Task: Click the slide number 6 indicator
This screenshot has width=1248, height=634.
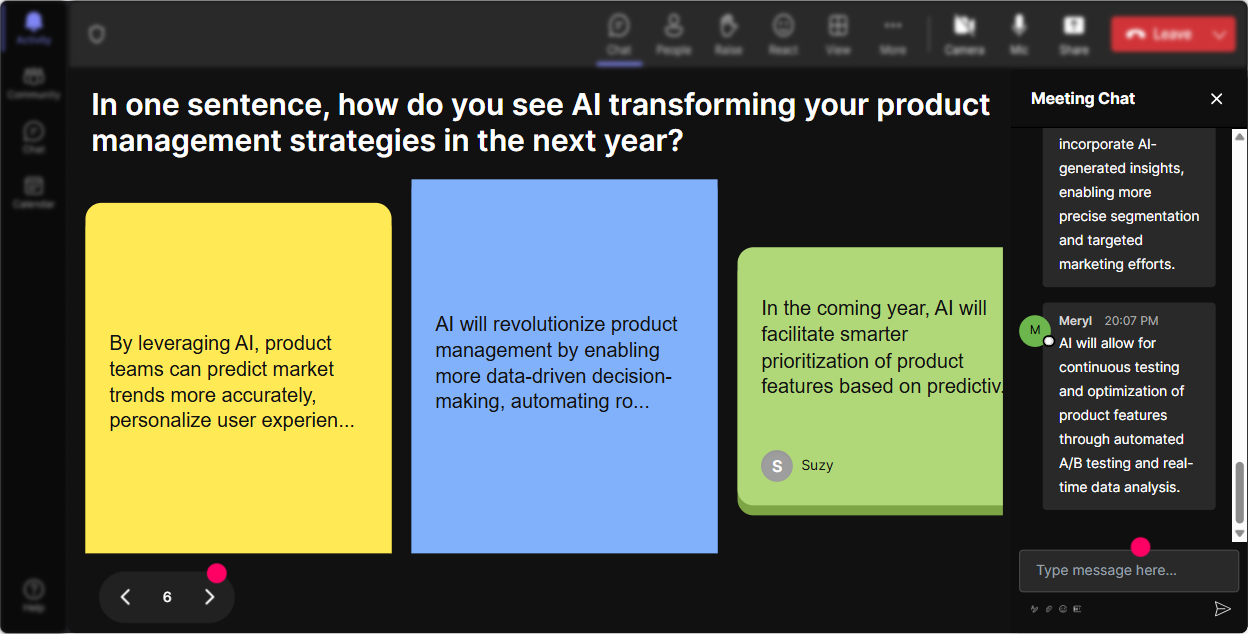Action: [167, 597]
